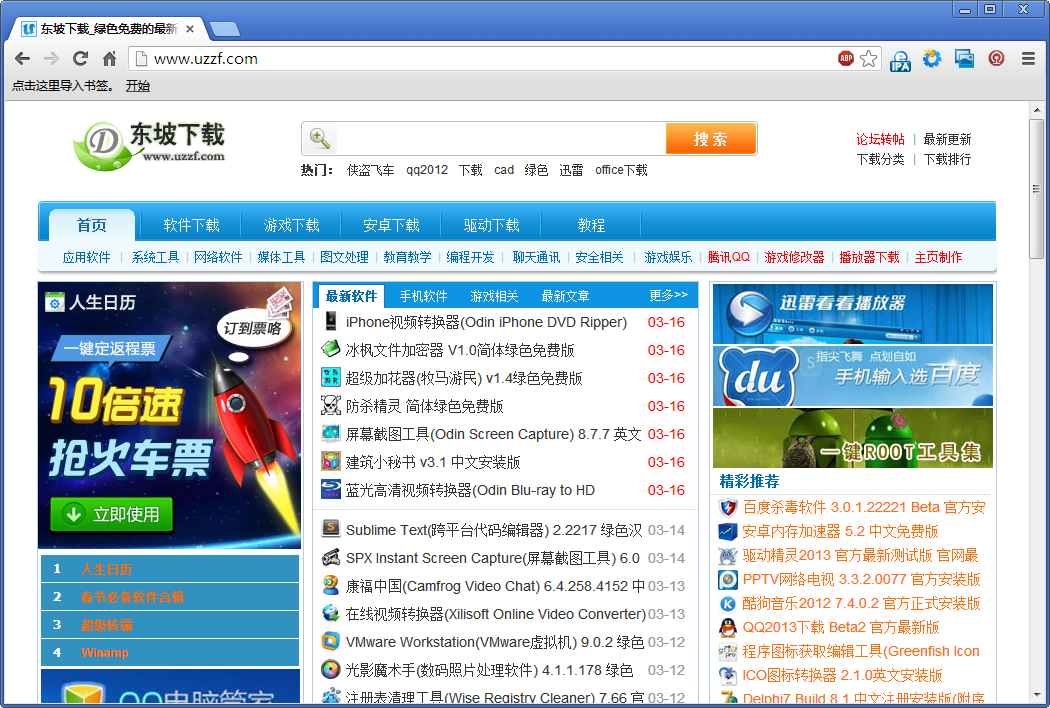1050x708 pixels.
Task: Switch to the 游戏相关 list tab
Action: pos(494,296)
